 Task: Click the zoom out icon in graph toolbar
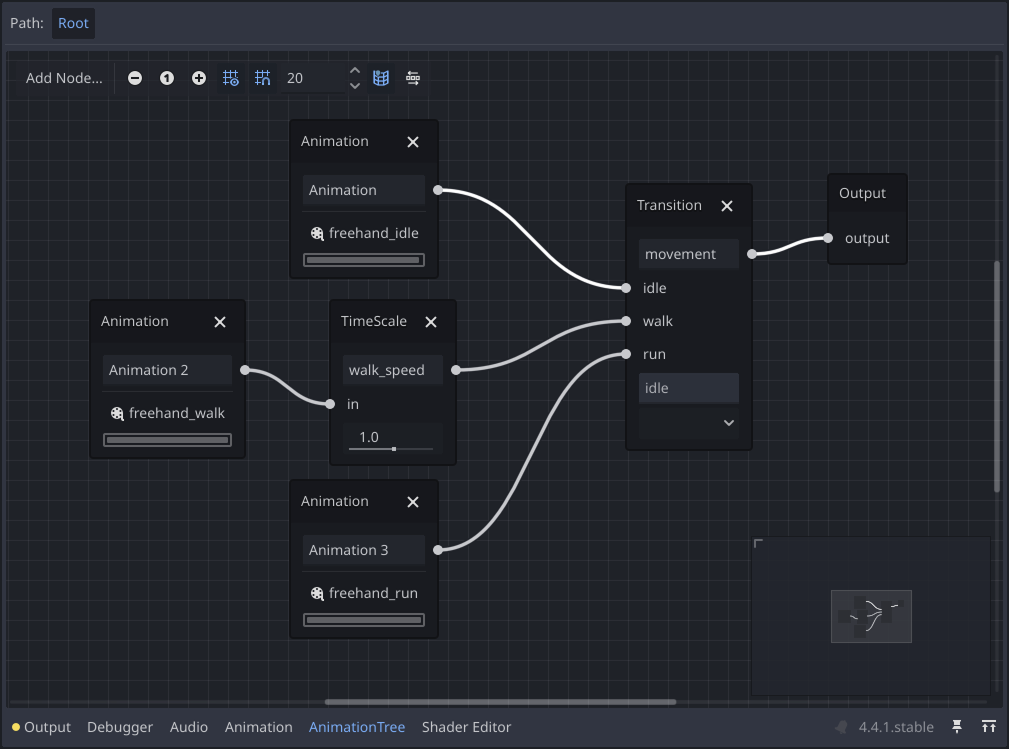click(134, 78)
